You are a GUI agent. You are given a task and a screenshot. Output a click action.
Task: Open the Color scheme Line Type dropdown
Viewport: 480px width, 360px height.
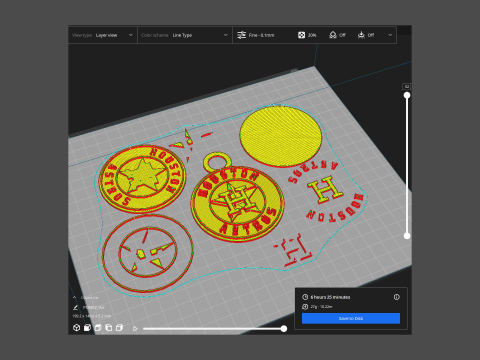(185, 35)
